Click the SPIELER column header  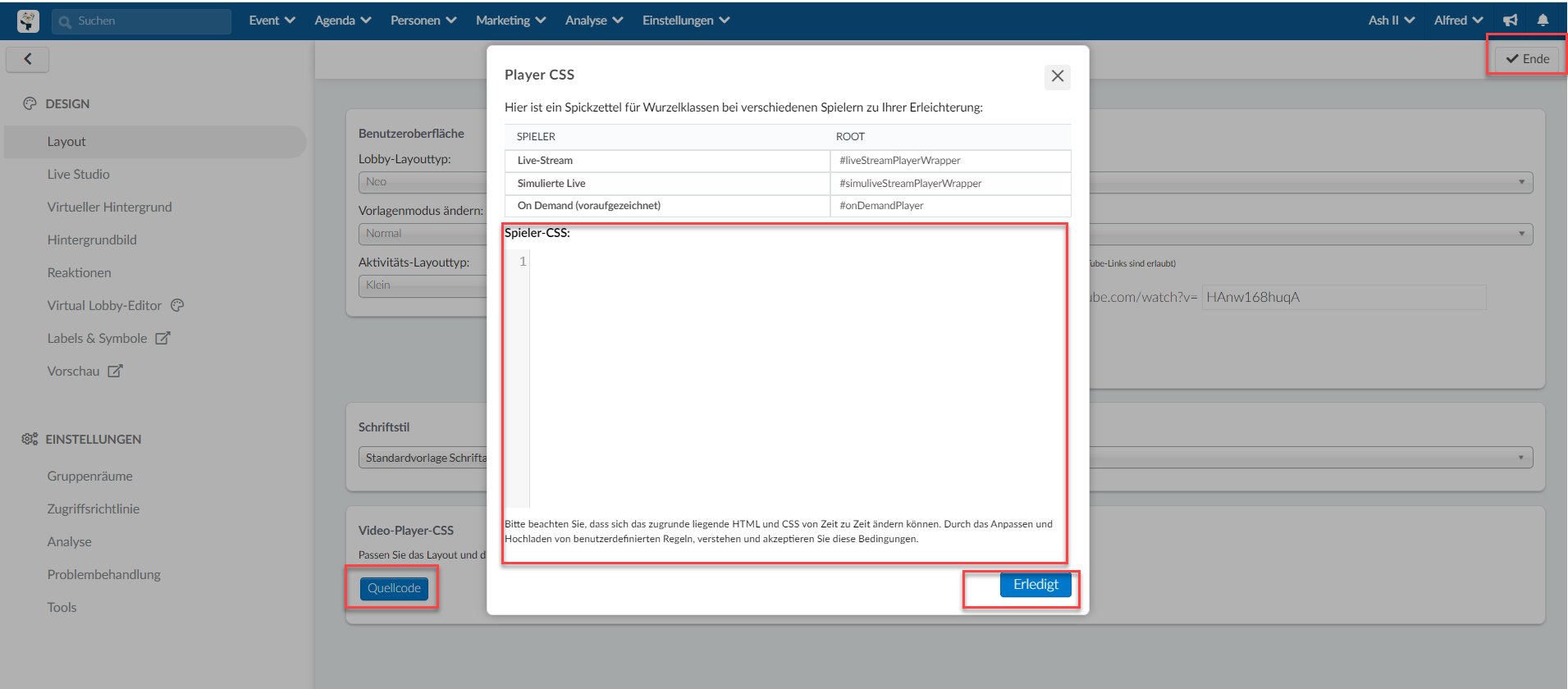coord(536,137)
